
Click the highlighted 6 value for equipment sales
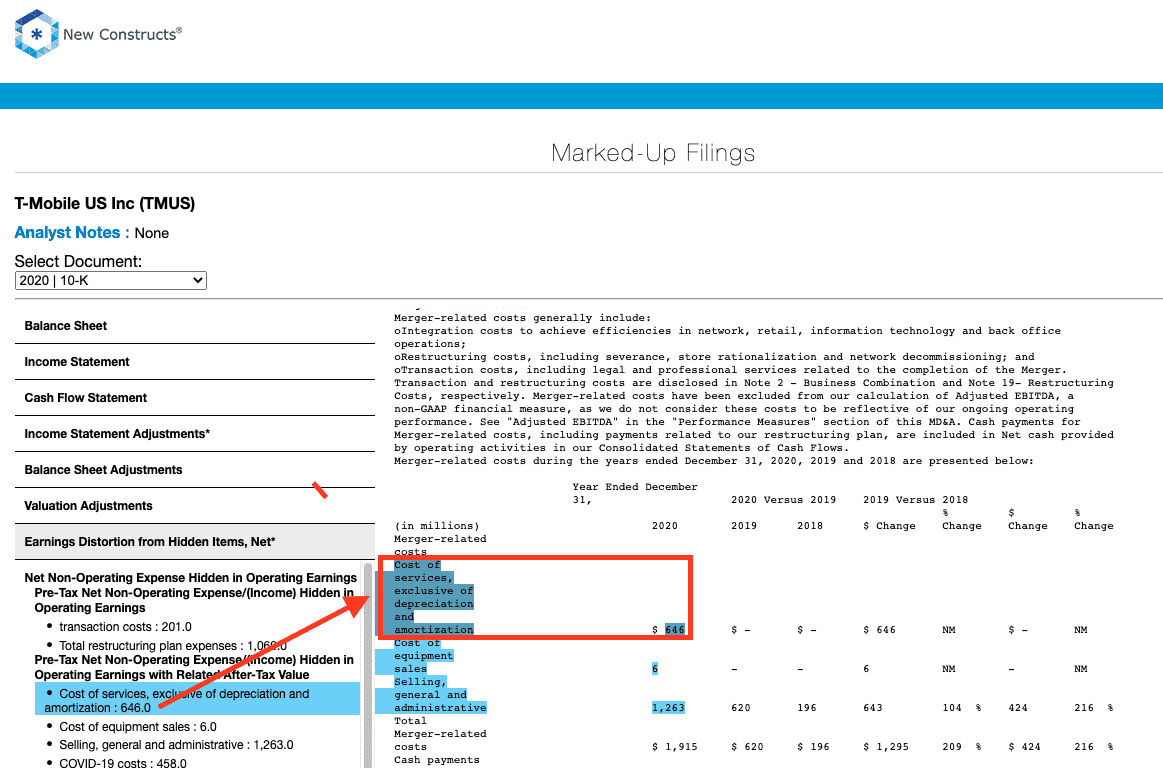click(655, 669)
